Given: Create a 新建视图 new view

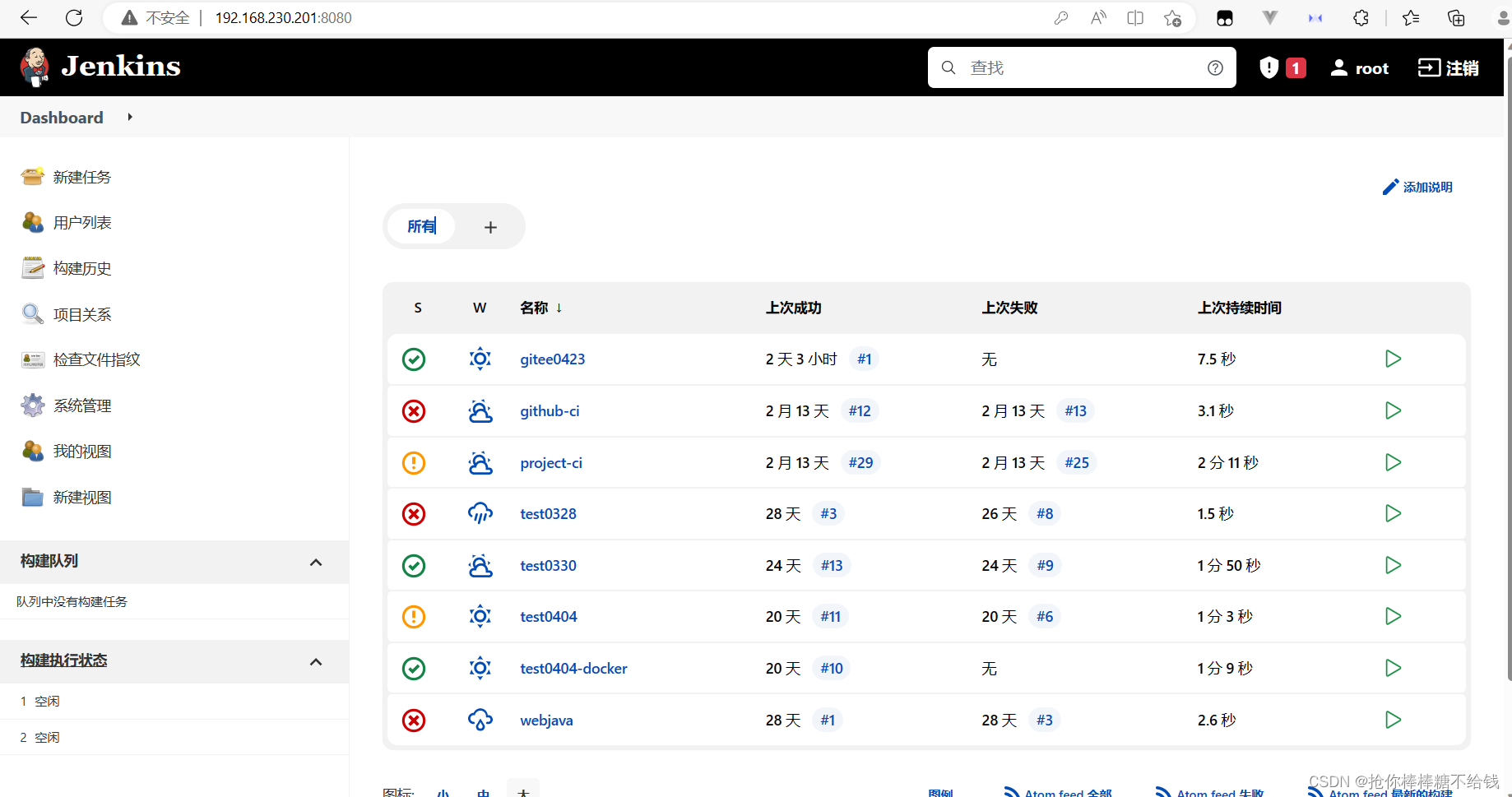Looking at the screenshot, I should [x=82, y=497].
